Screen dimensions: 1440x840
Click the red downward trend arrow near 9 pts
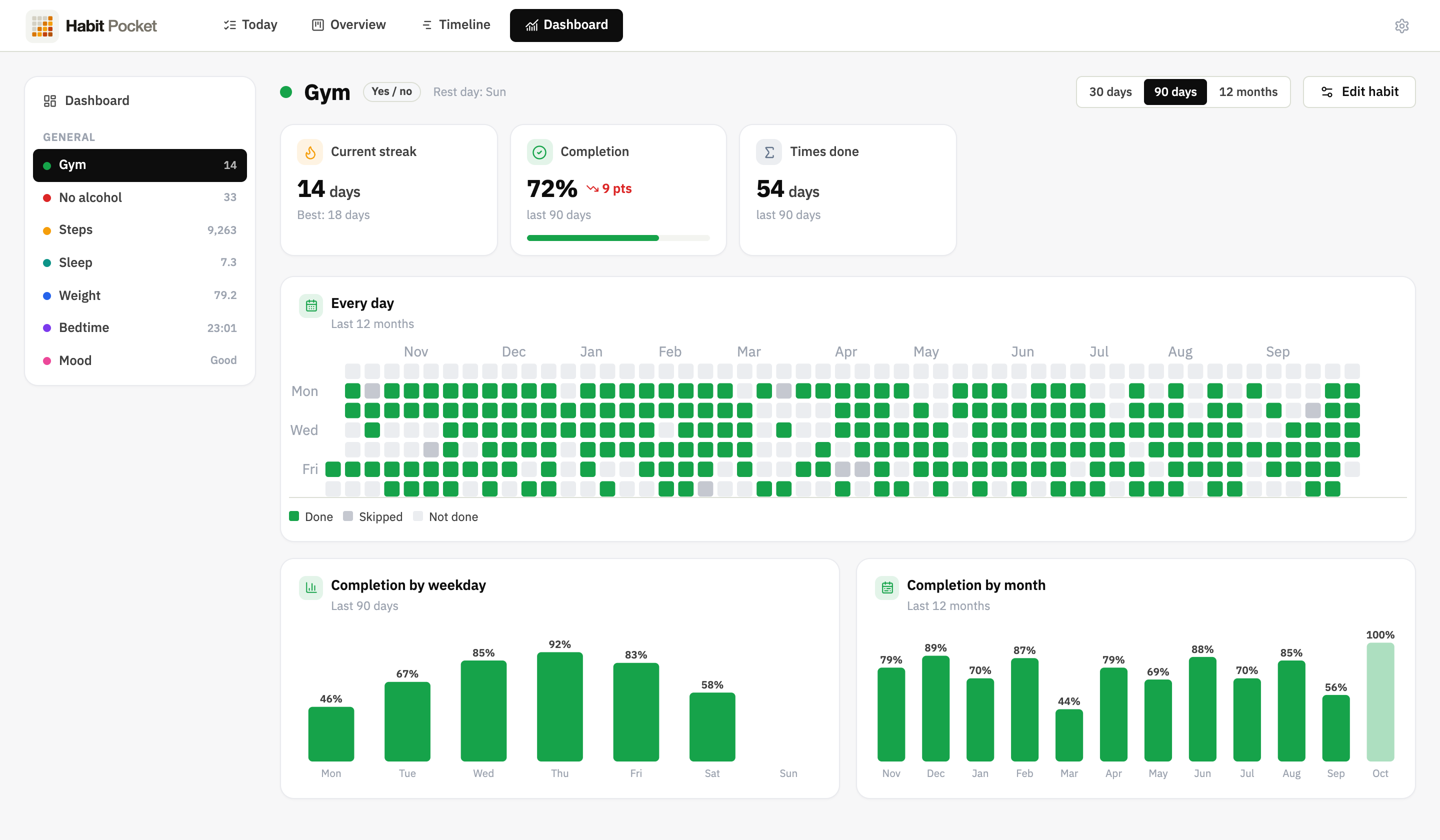[x=592, y=188]
